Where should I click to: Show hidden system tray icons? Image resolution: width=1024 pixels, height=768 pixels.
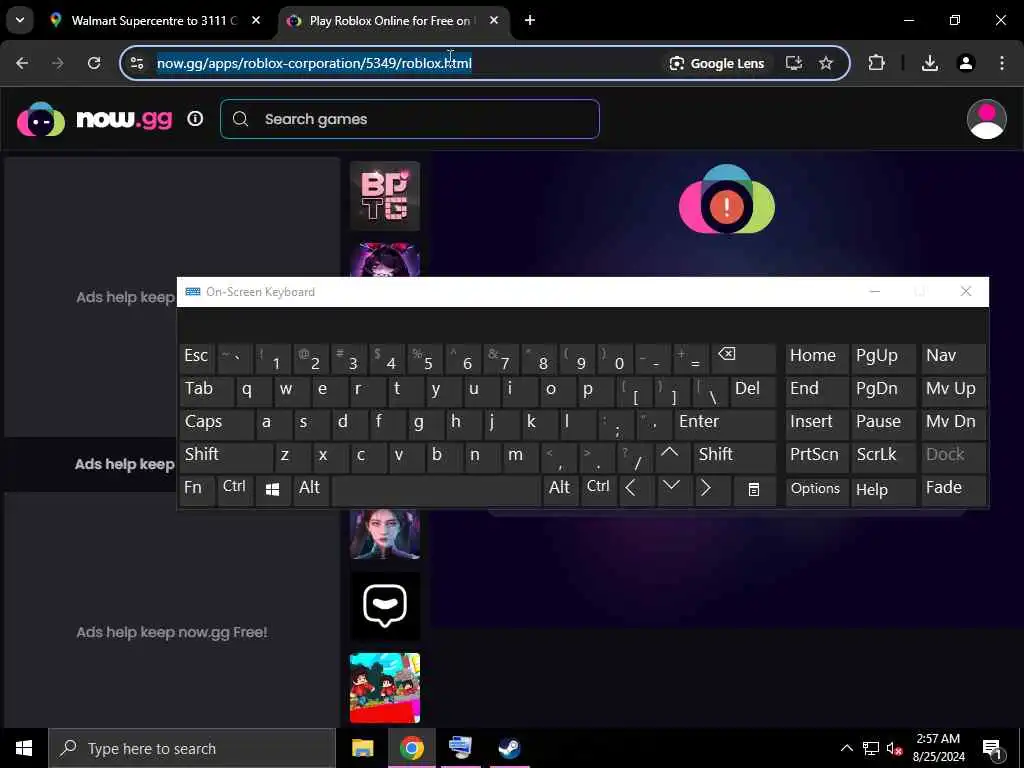[x=846, y=748]
